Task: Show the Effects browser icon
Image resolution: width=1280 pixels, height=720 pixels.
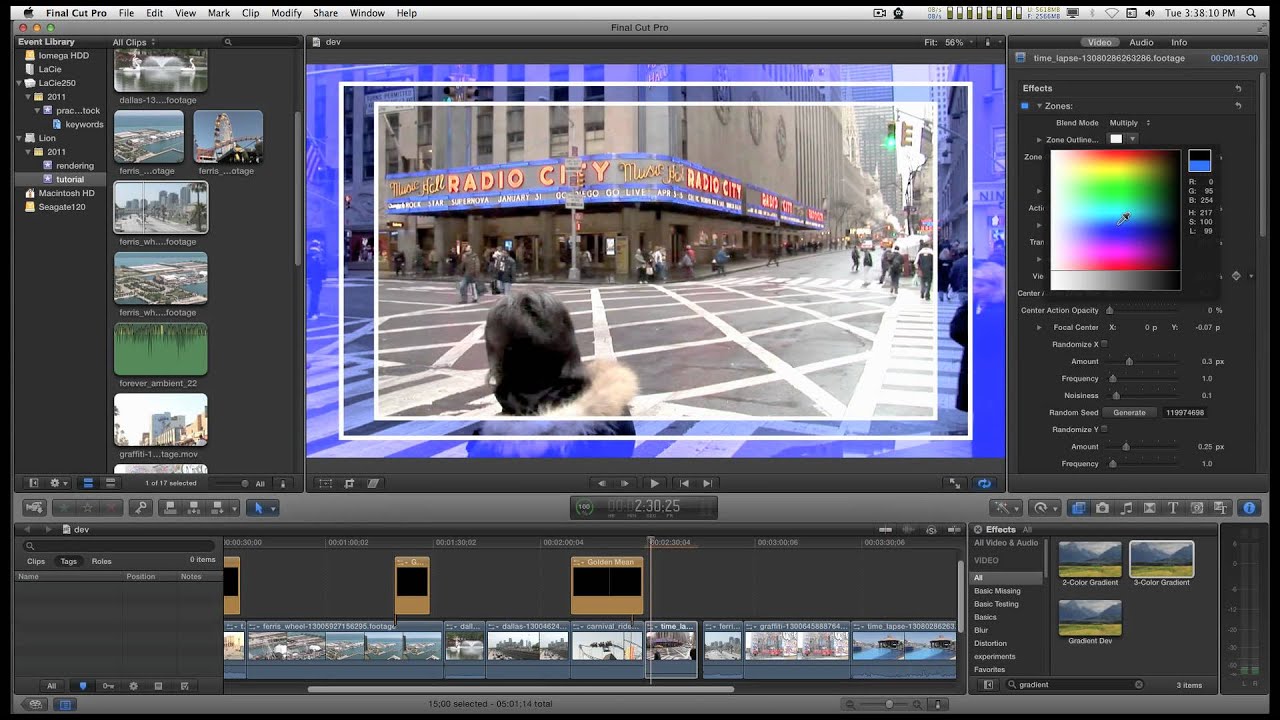Action: click(x=1078, y=508)
